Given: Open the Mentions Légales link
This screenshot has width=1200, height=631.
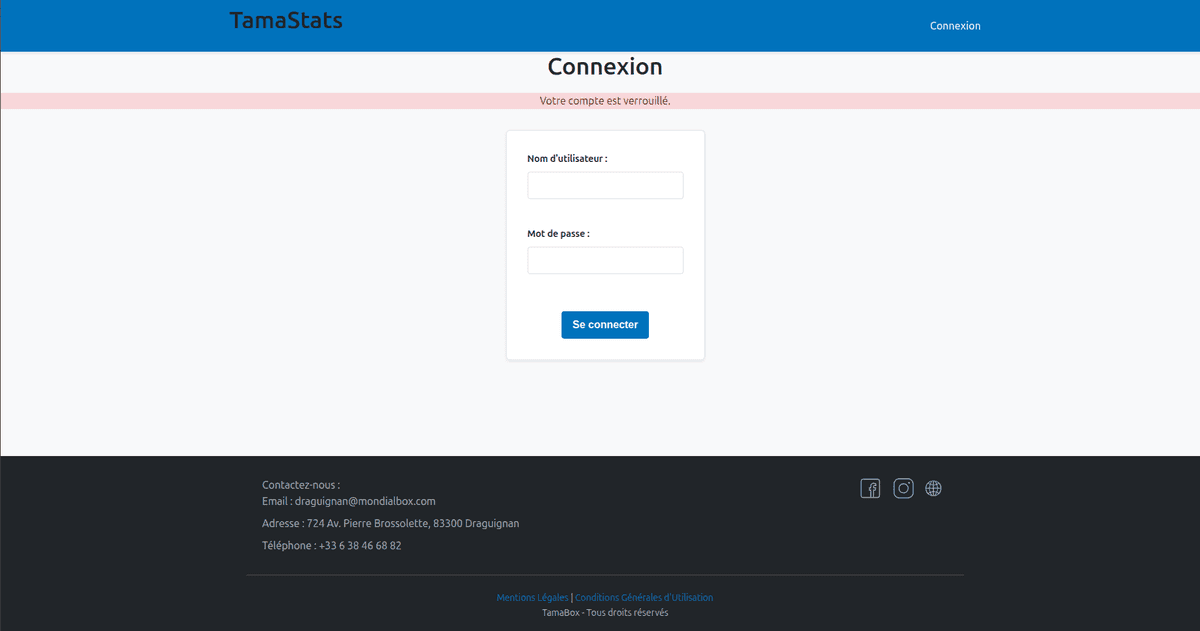Looking at the screenshot, I should [532, 598].
